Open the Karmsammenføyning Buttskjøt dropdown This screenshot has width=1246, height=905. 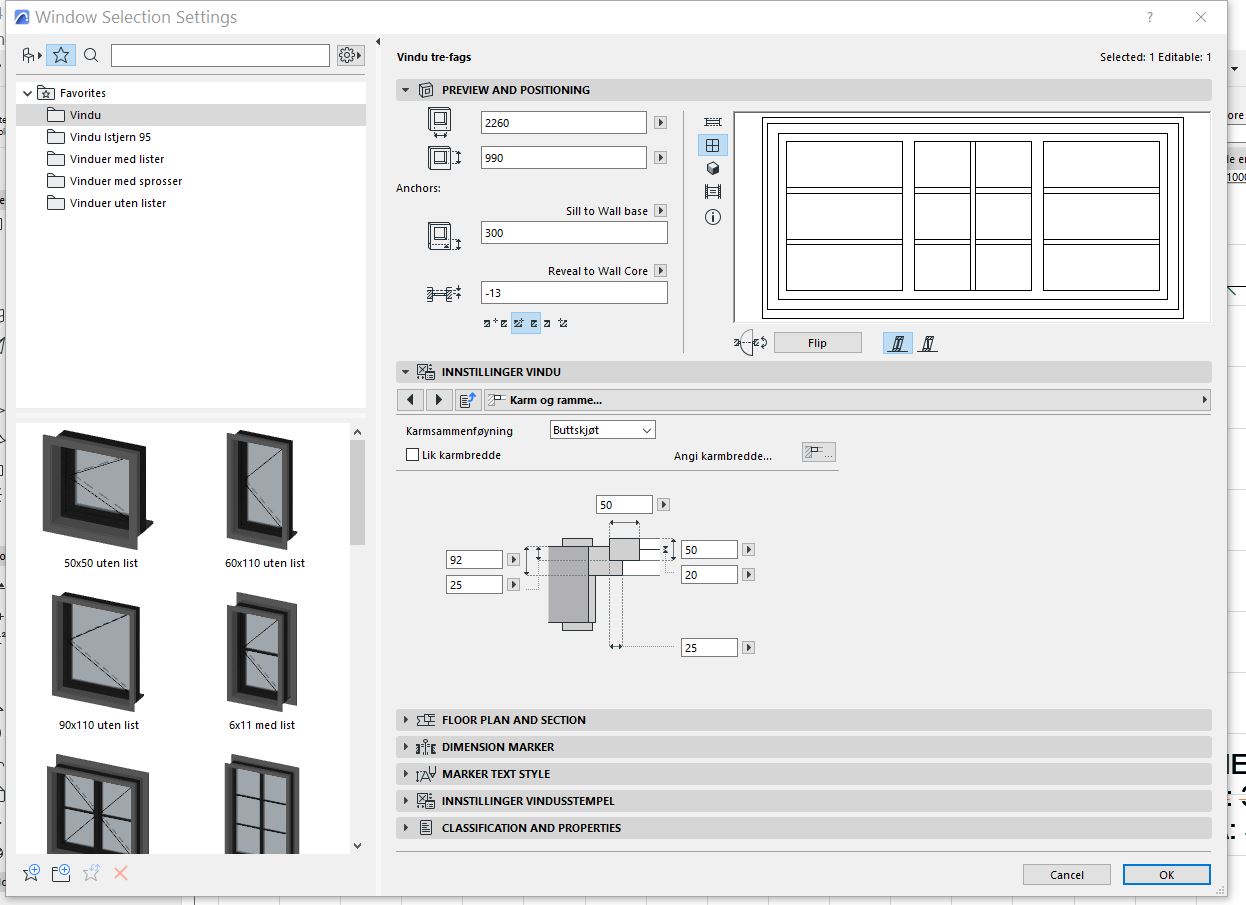(x=603, y=430)
